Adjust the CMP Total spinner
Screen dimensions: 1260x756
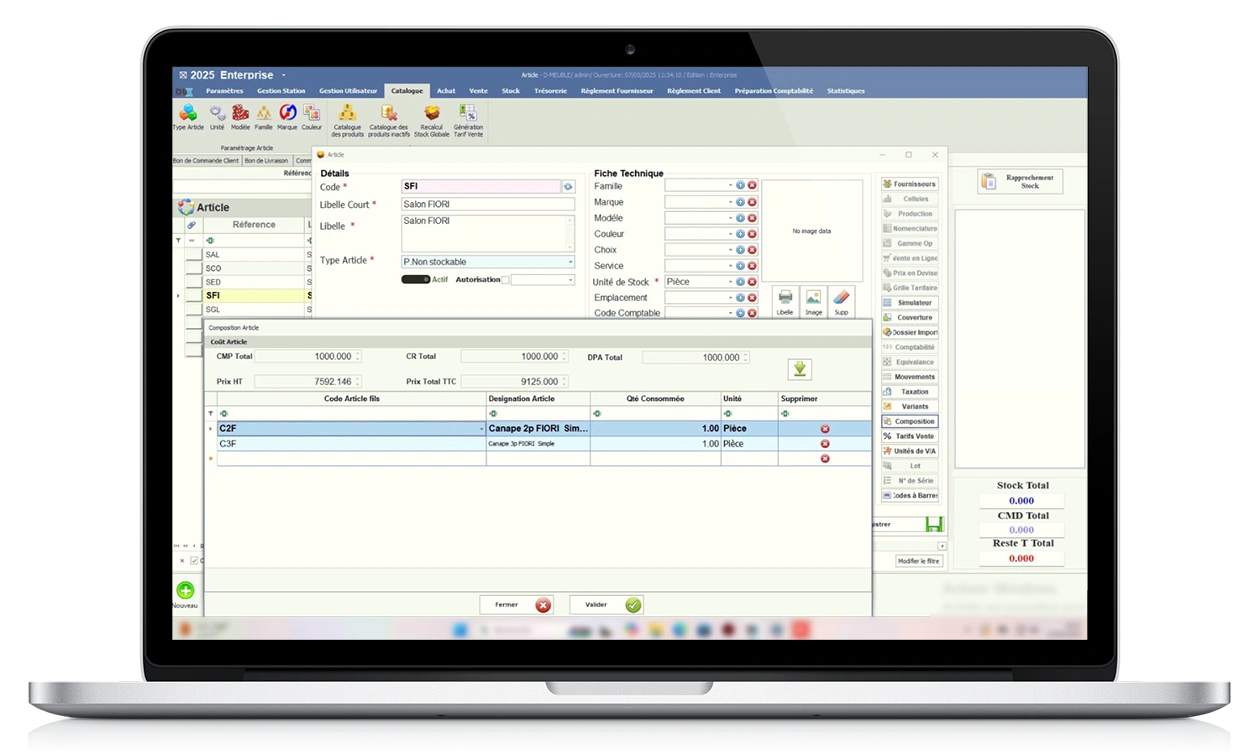tap(358, 357)
